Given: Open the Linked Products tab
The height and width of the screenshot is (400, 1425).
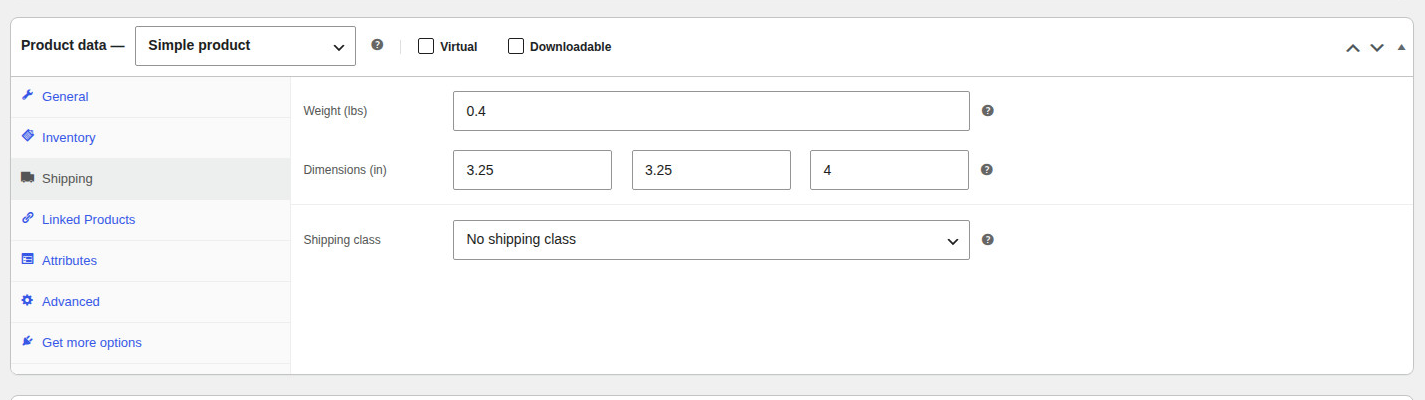Looking at the screenshot, I should 150,220.
